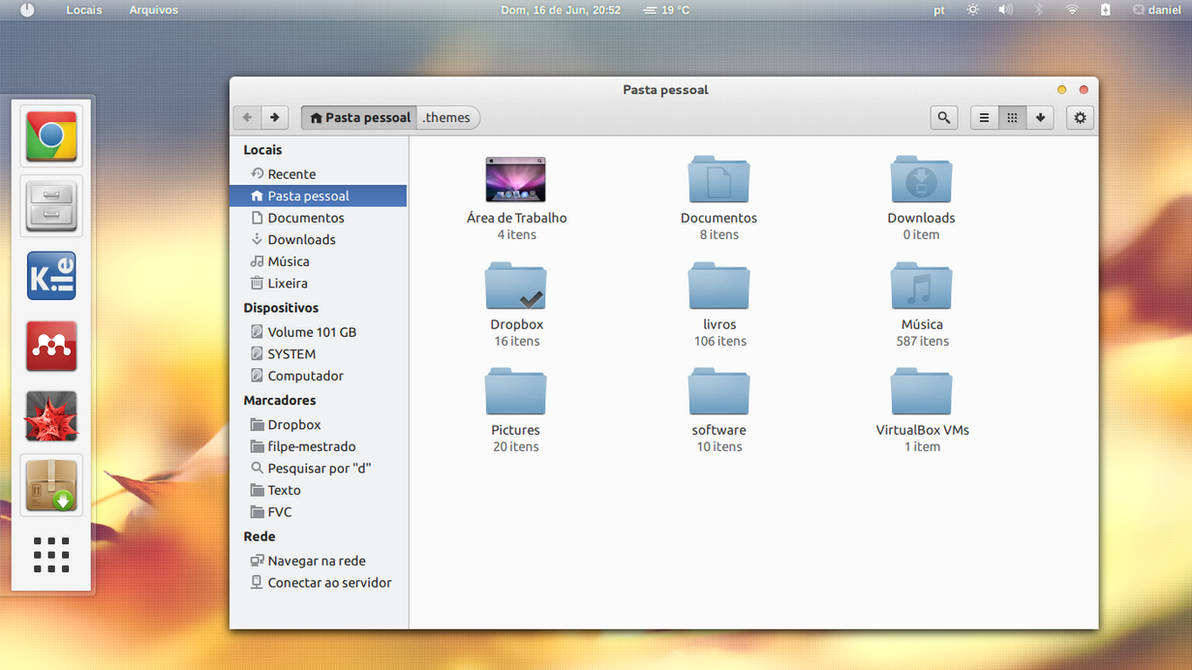Minimize the Pasta pessoal window

1061,90
